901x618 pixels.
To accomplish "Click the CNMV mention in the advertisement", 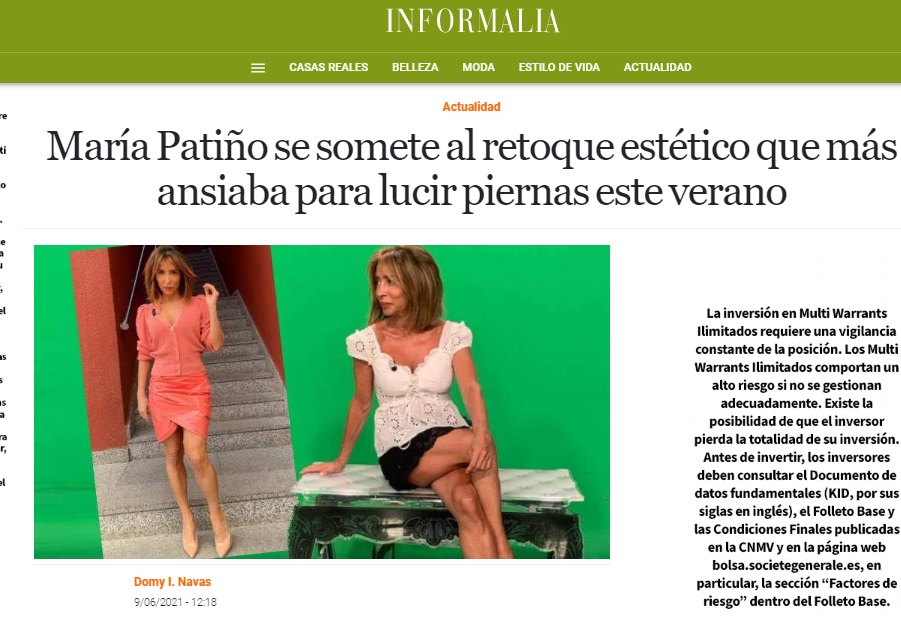I will [x=755, y=547].
